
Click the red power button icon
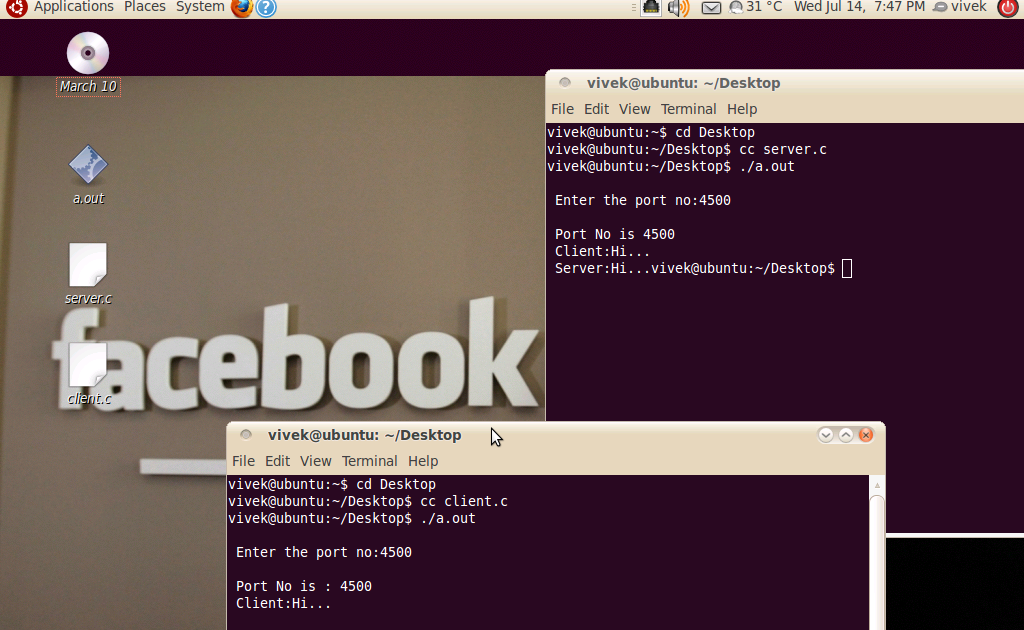tap(1008, 8)
